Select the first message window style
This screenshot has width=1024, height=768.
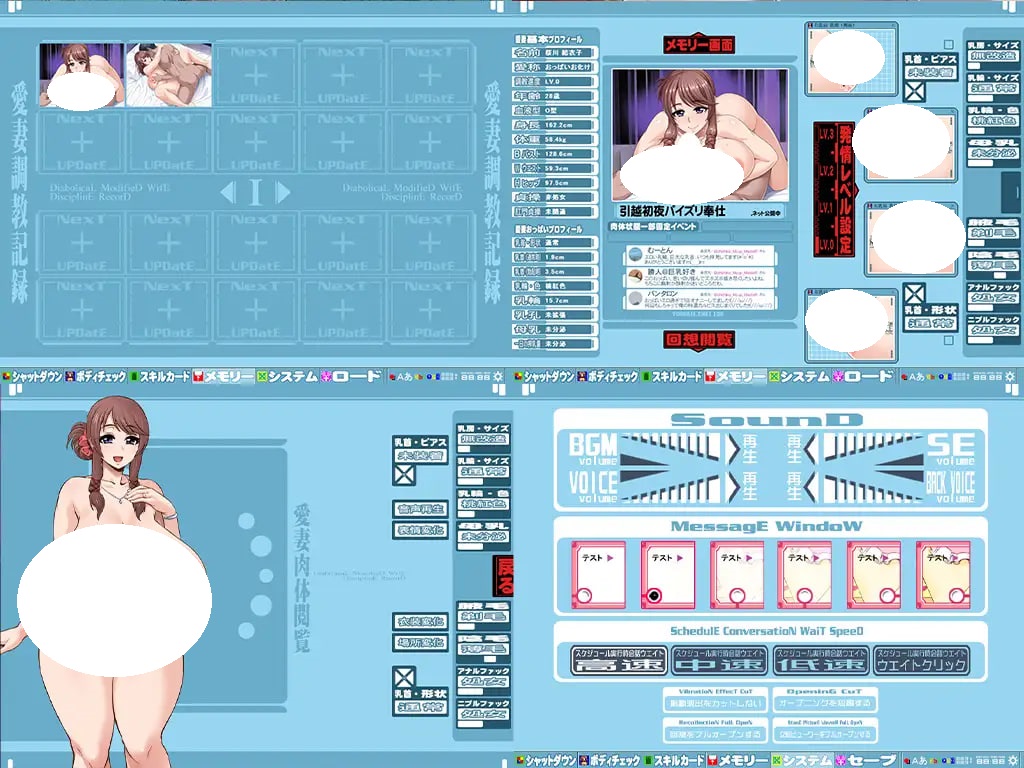(x=597, y=575)
